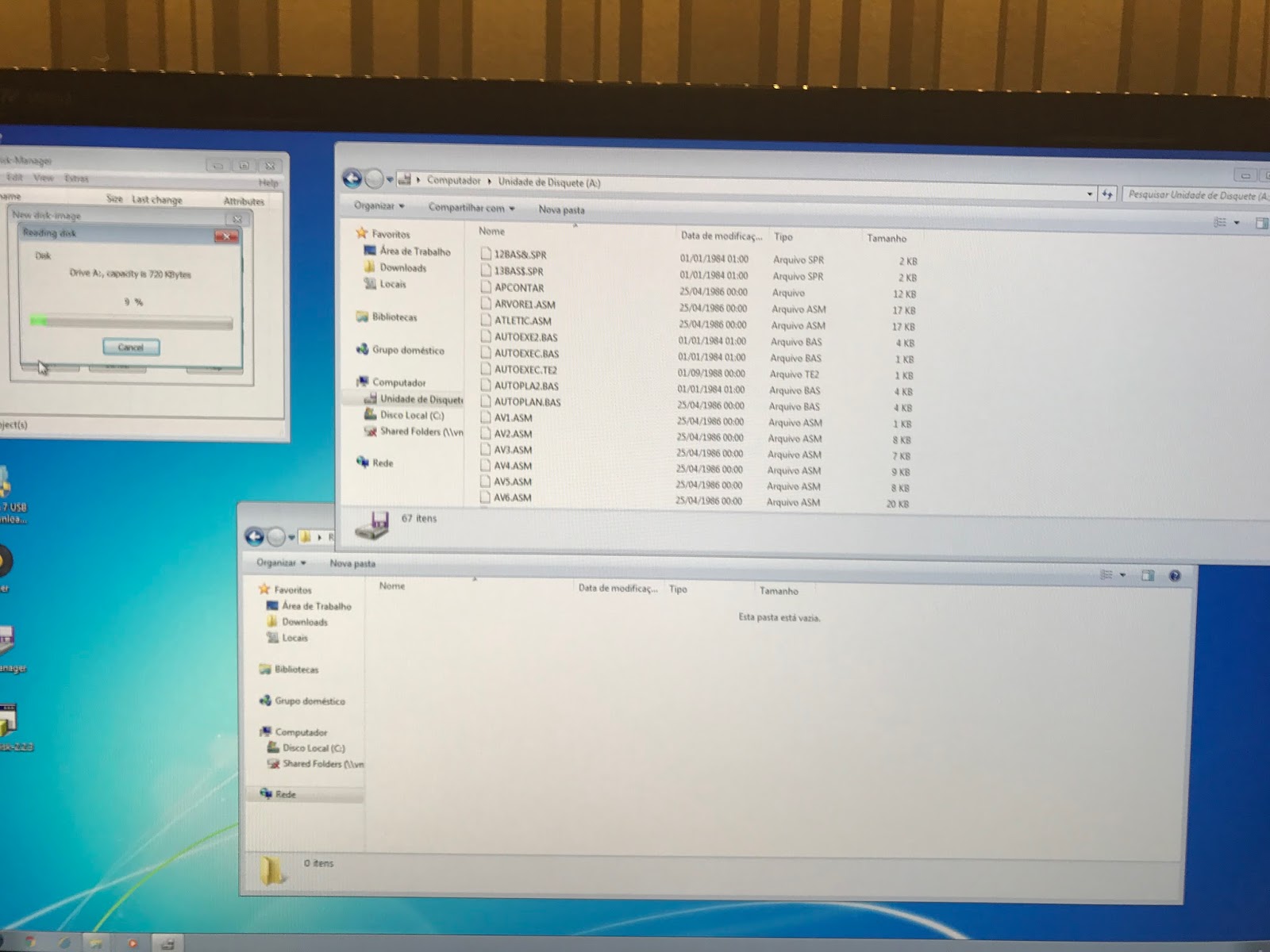Select Downloads folder in upper window favorites
Screen dimensions: 1270x952
pos(402,268)
